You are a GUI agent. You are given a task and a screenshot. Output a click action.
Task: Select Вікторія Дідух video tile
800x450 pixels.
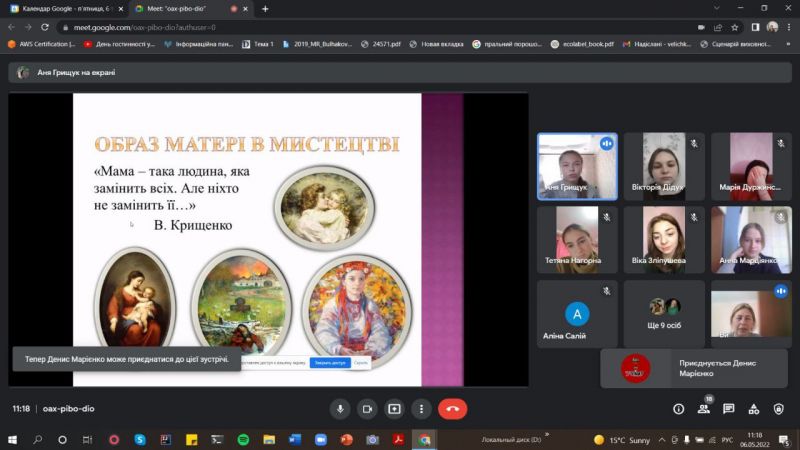pos(664,166)
